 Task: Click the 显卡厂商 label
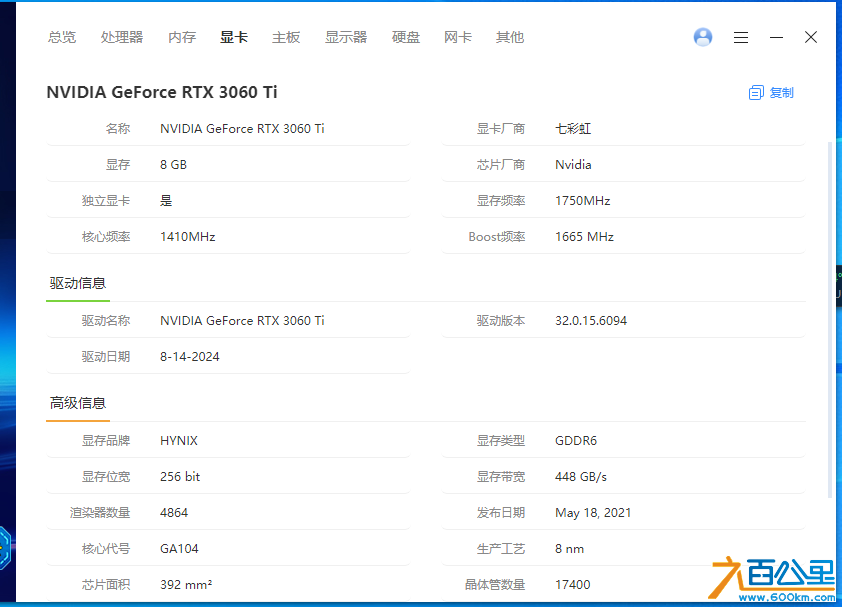[500, 129]
